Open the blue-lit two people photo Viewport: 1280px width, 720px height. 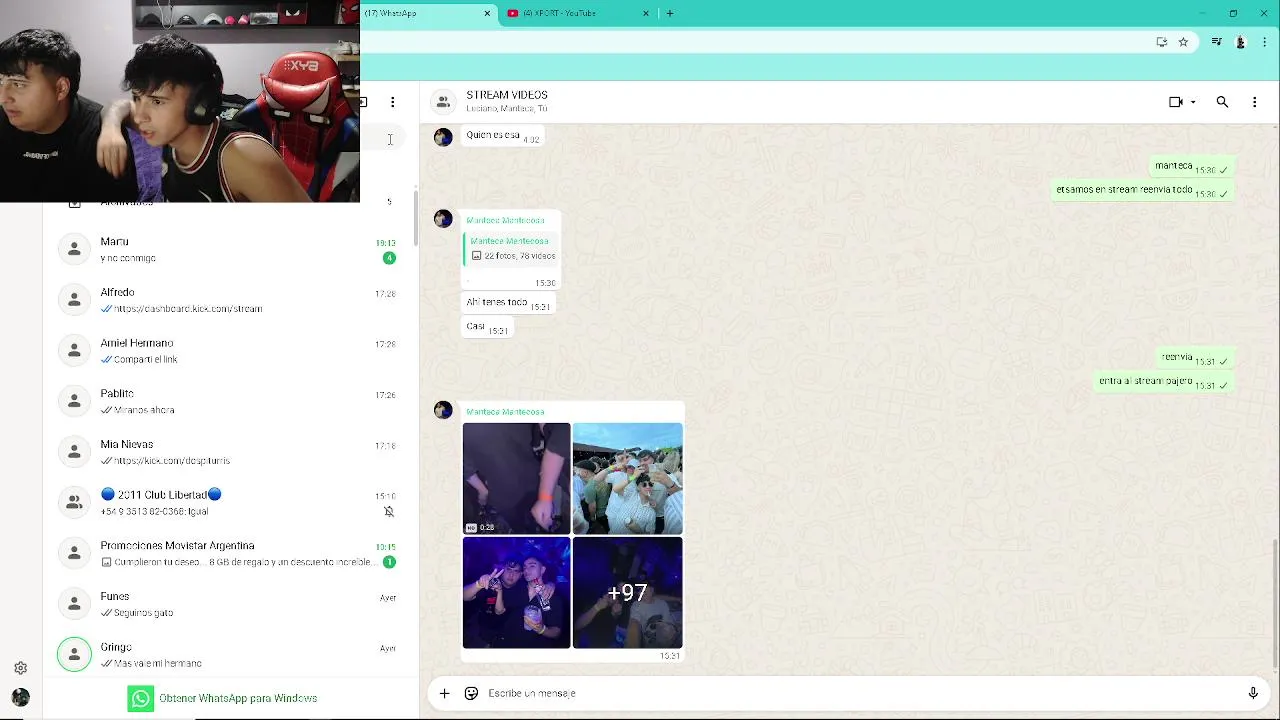(516, 593)
